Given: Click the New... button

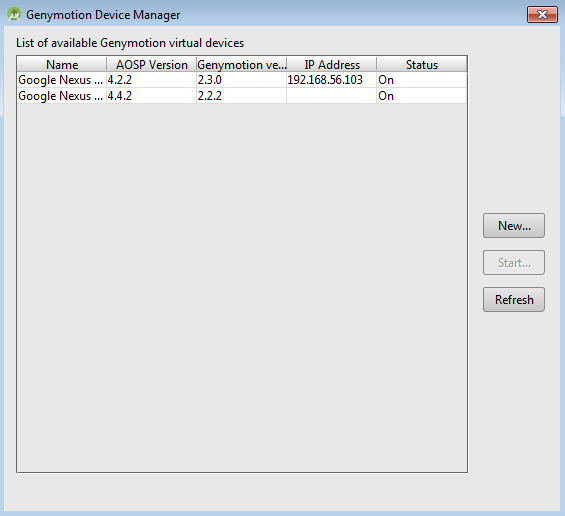Looking at the screenshot, I should pyautogui.click(x=513, y=226).
